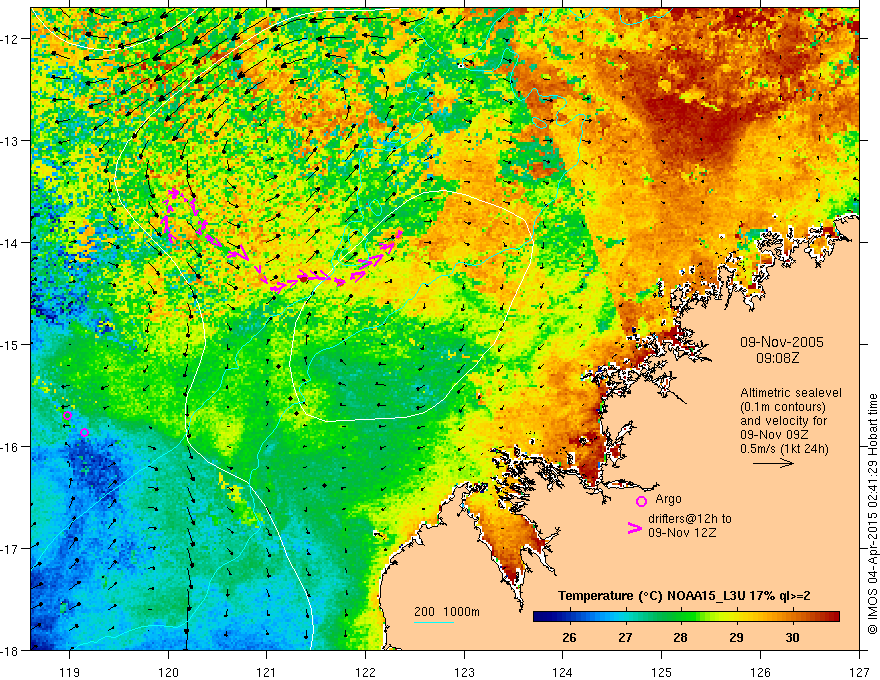Image resolution: width=880 pixels, height=680 pixels.
Task: Click longitude axis label '120'
Action: (x=168, y=672)
